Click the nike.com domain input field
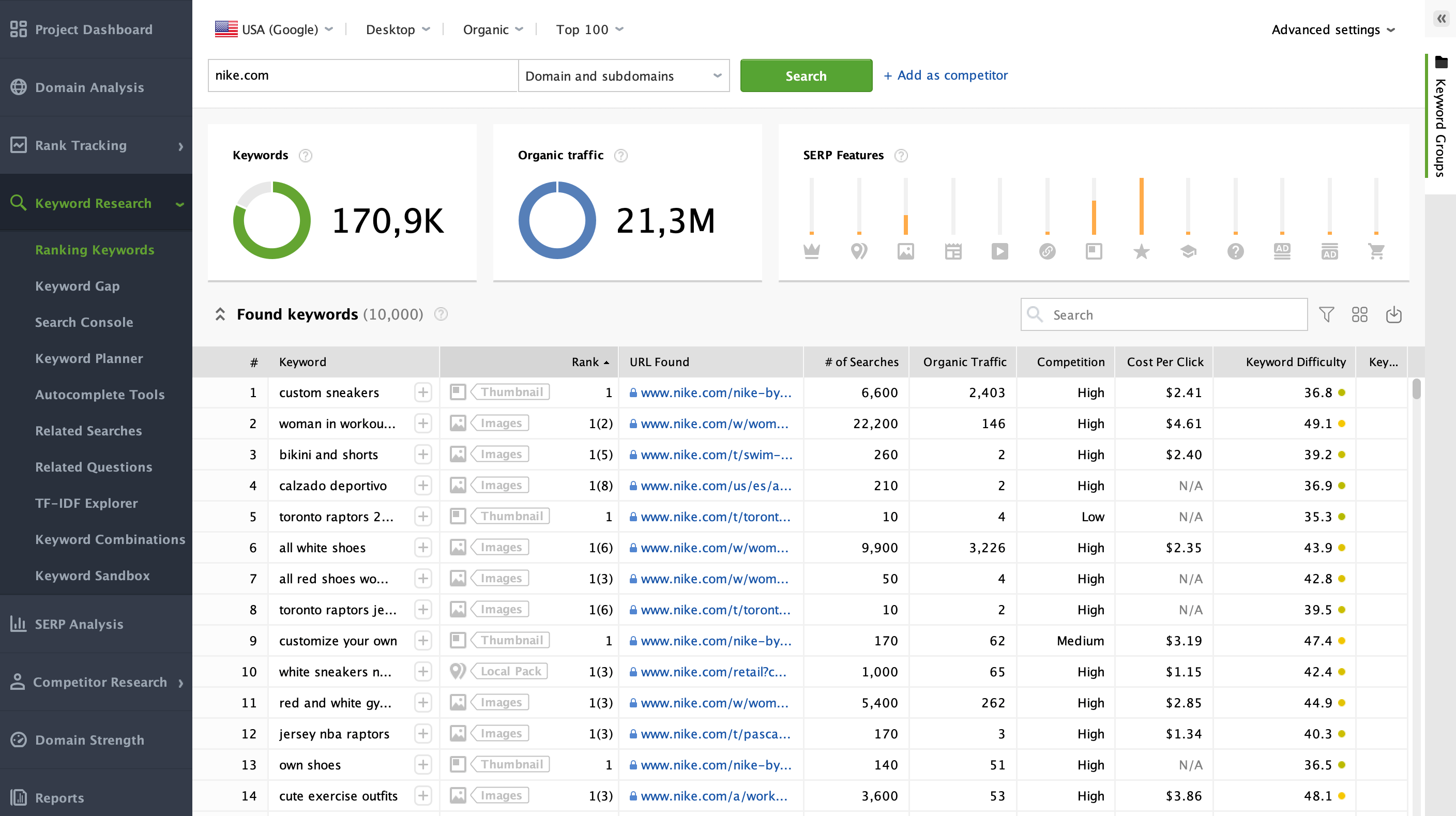The width and height of the screenshot is (1456, 816). pyautogui.click(x=363, y=75)
